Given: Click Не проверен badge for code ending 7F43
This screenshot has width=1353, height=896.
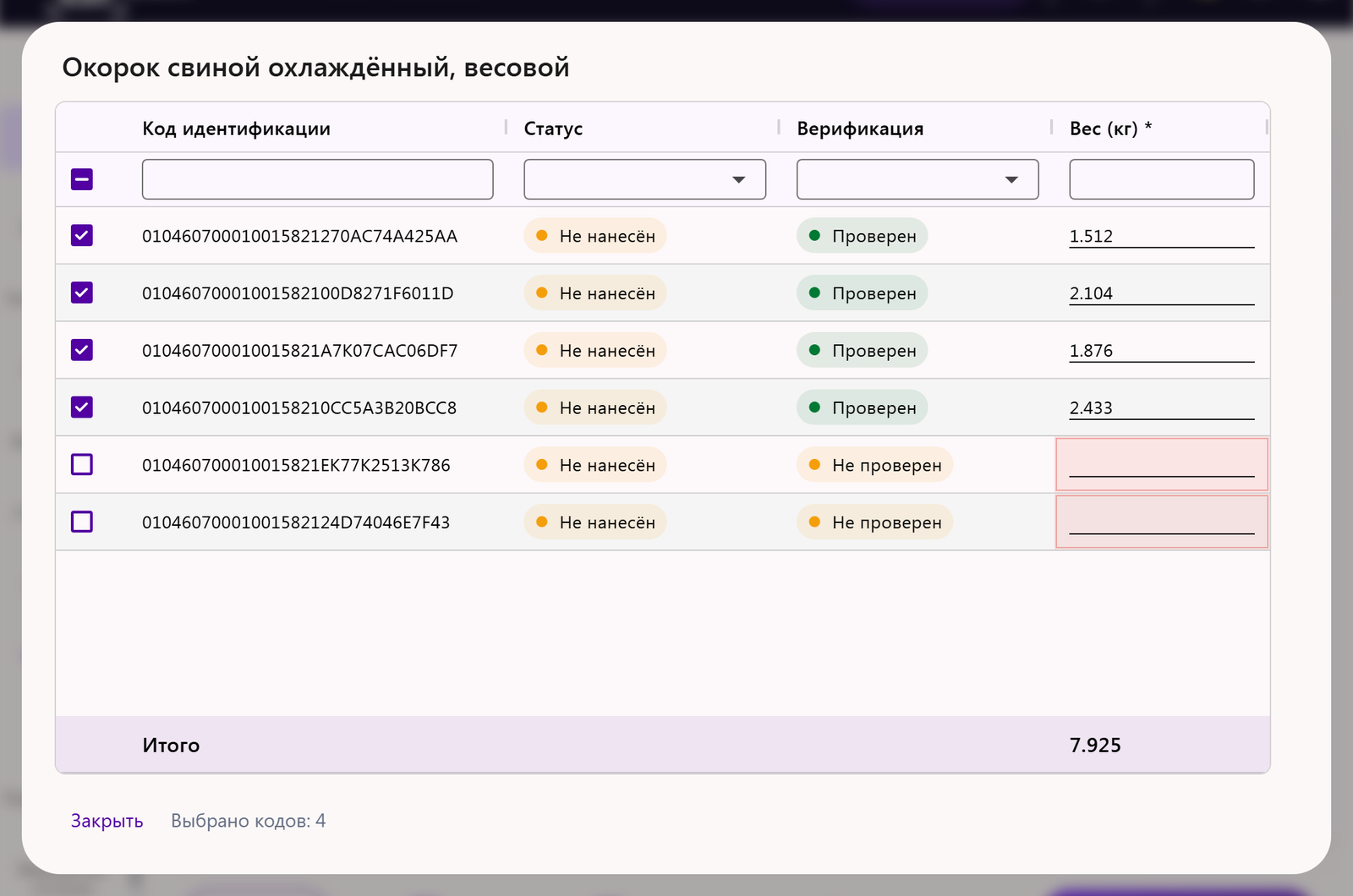Looking at the screenshot, I should coord(875,522).
